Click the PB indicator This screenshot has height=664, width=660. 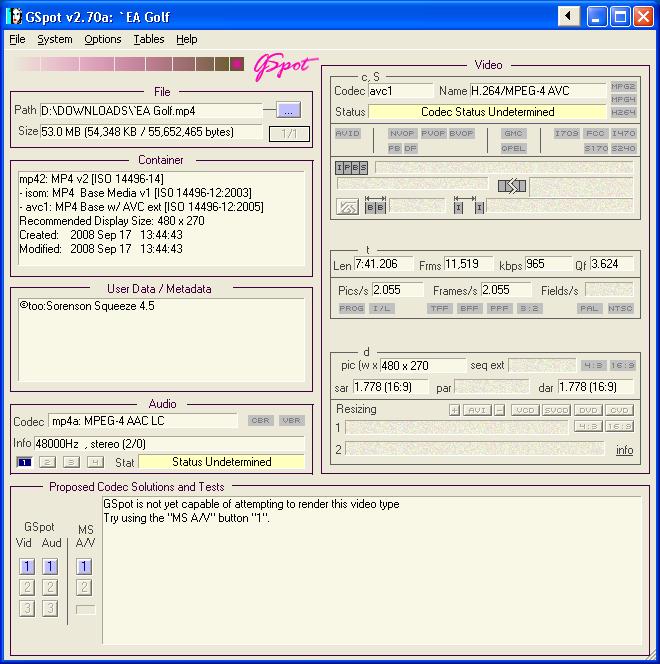coord(394,148)
